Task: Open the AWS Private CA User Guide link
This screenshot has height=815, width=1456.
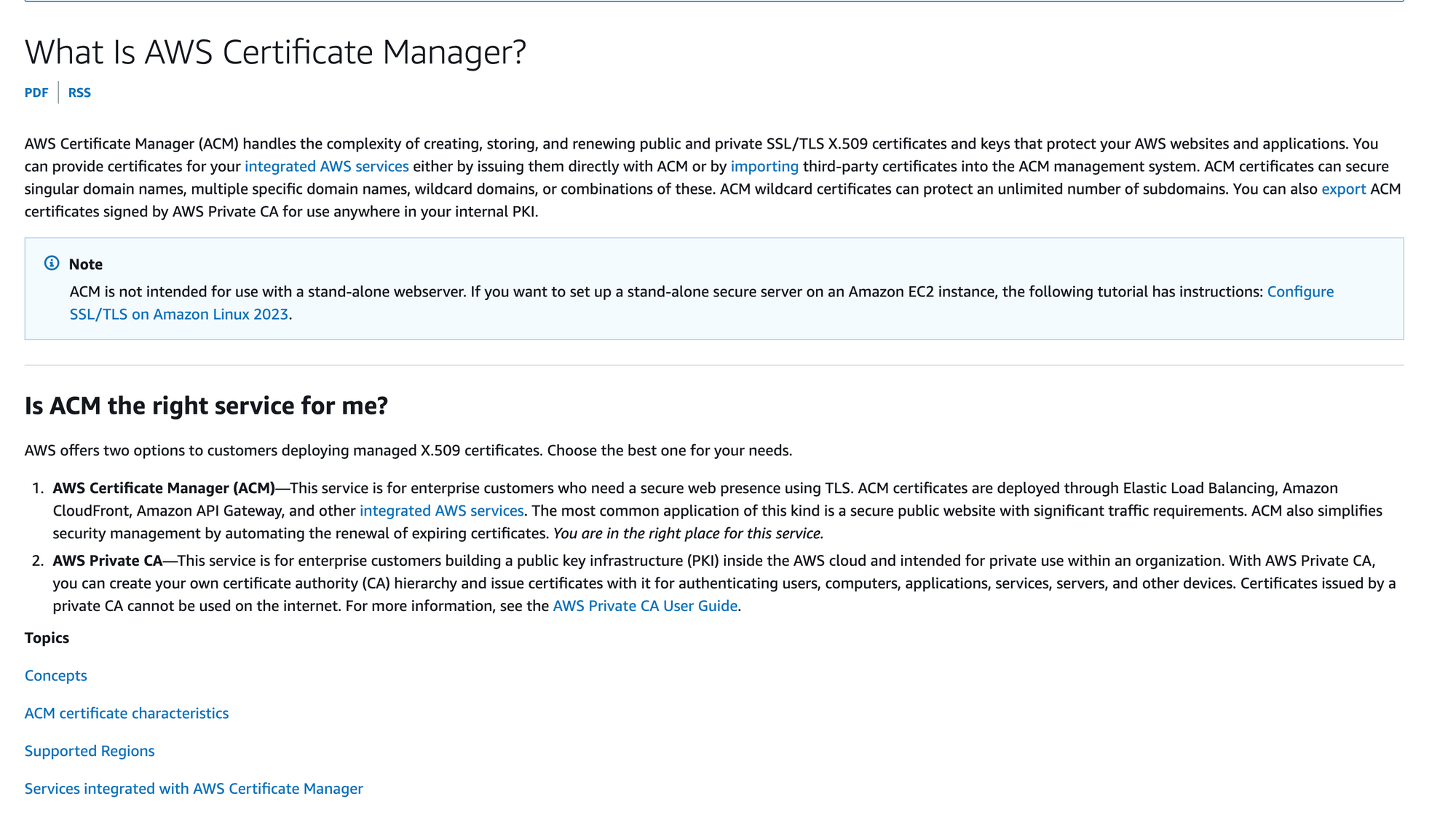Action: click(x=645, y=606)
